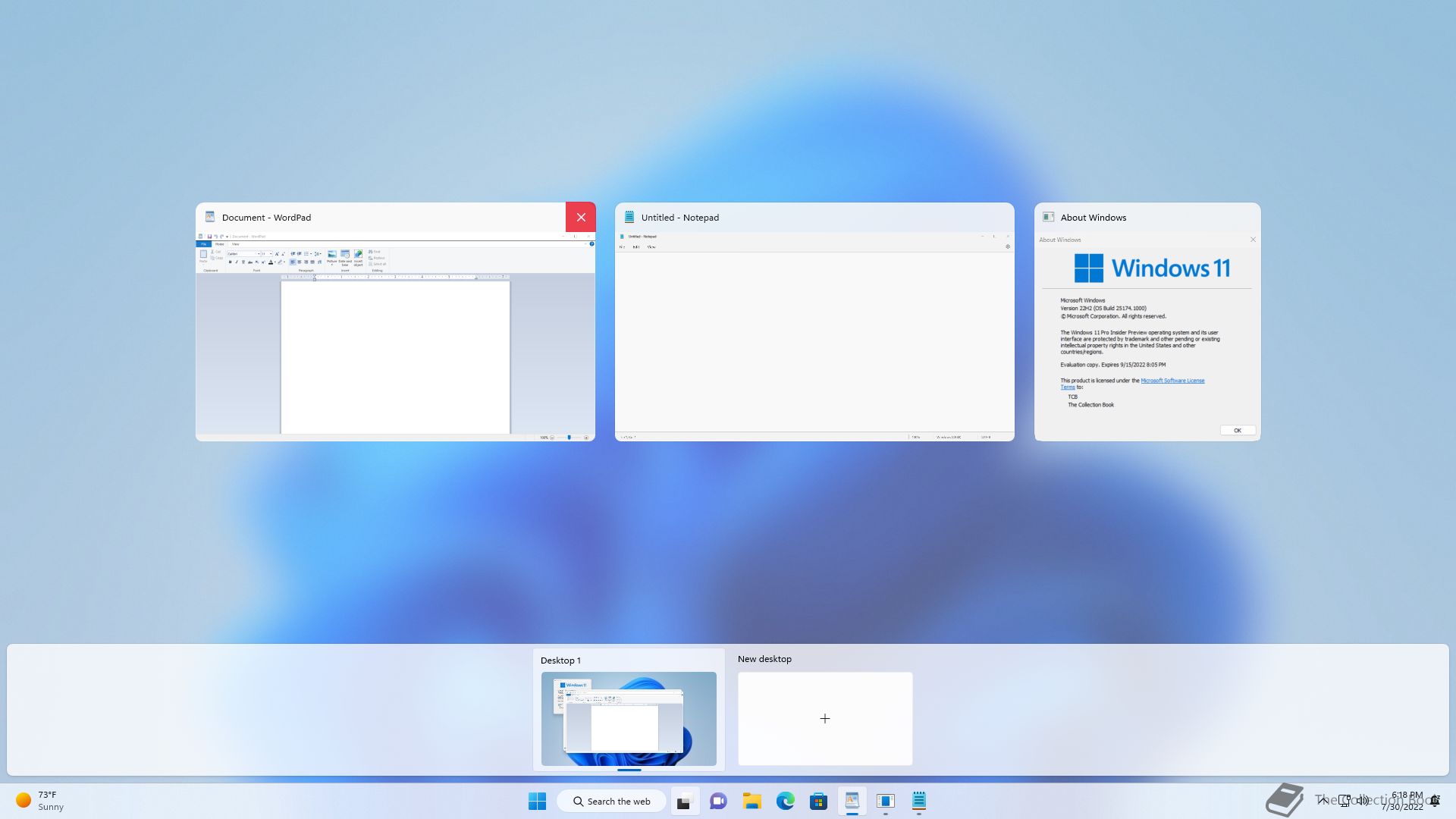The width and height of the screenshot is (1456, 819).
Task: Click the About Windows header icon
Action: 1048,217
